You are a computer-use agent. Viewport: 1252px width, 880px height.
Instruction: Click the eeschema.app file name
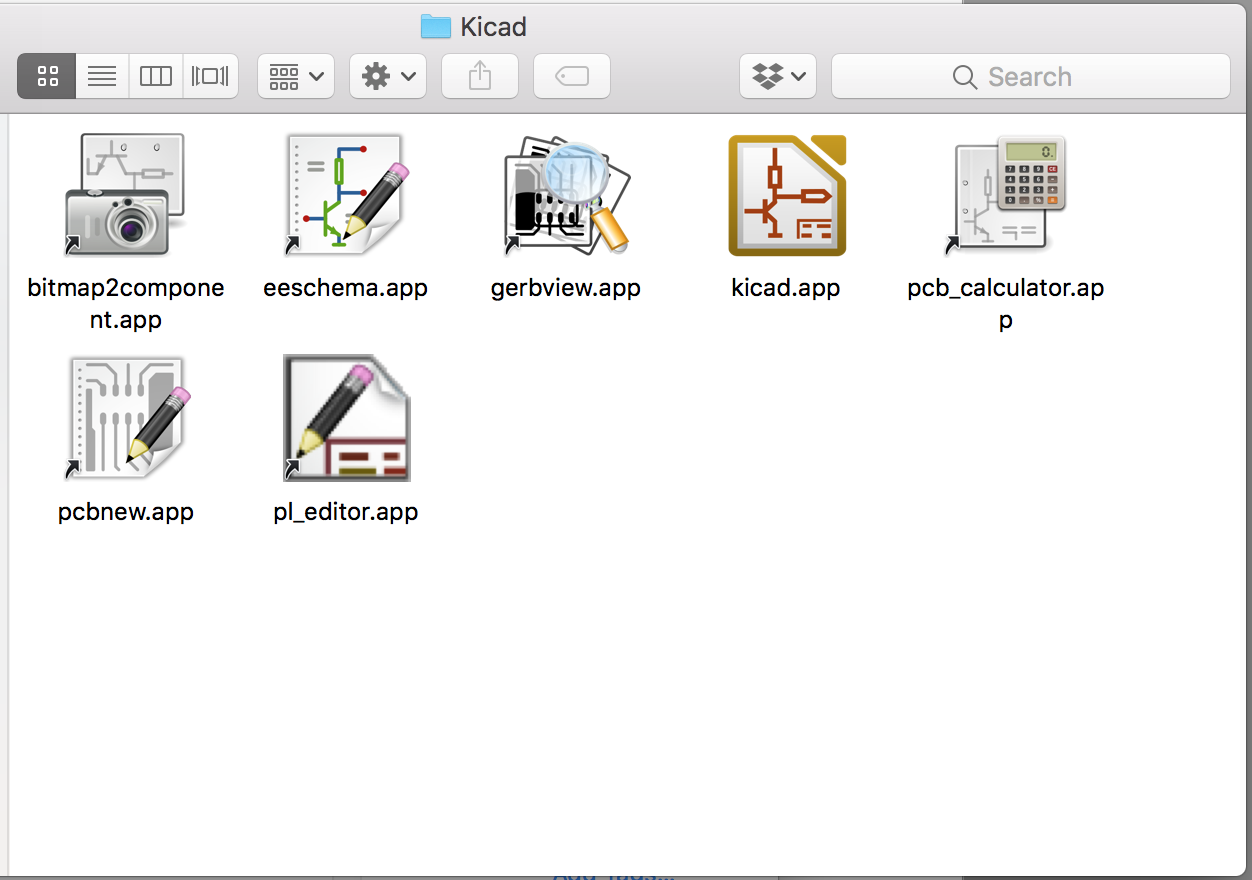[346, 288]
